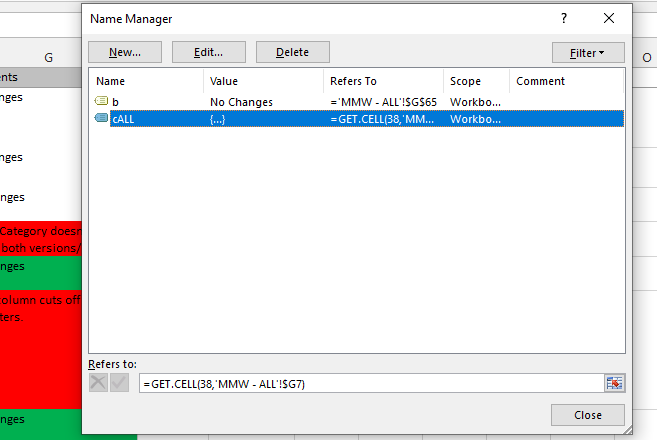657x440 pixels.
Task: Delete the selected defined name
Action: point(292,52)
